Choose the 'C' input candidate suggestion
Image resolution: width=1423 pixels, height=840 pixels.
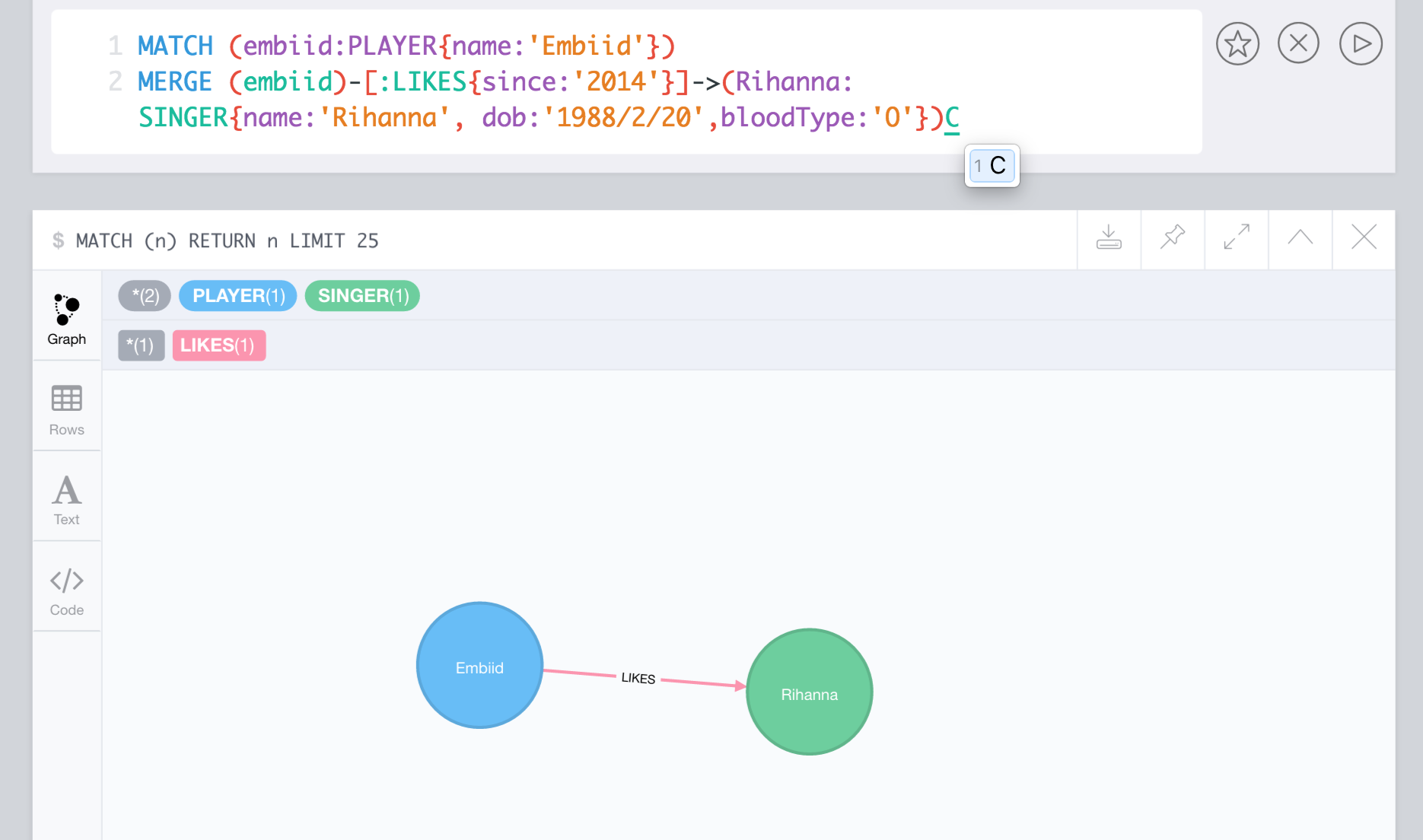[x=992, y=166]
